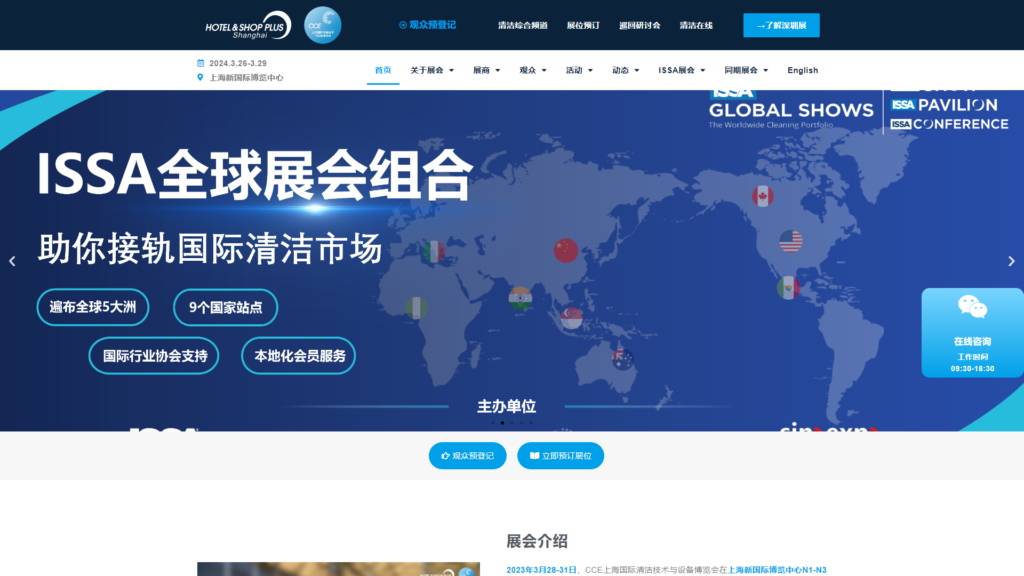1024x576 pixels.
Task: Click the Australia flag on the map
Action: [x=622, y=359]
